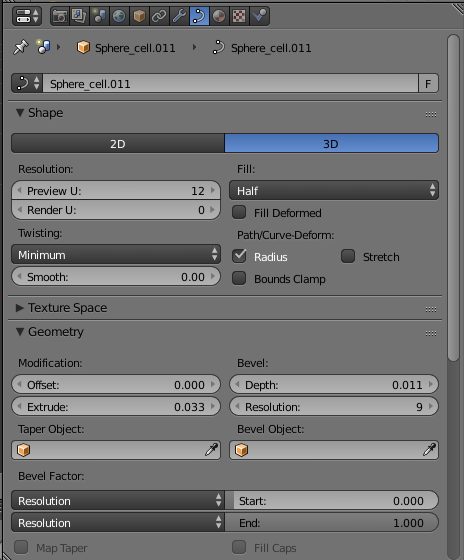Open the Modifiers wrench tab
464x560 pixels.
coord(179,16)
